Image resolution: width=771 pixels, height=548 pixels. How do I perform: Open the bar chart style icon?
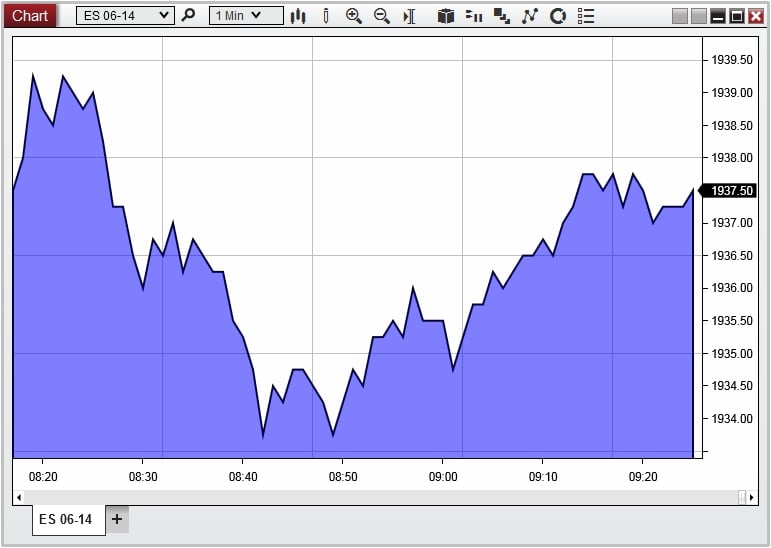[x=299, y=16]
